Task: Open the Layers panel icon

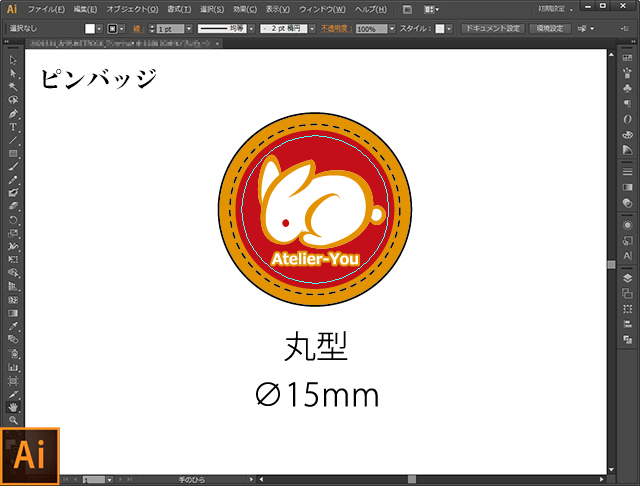Action: coord(627,278)
